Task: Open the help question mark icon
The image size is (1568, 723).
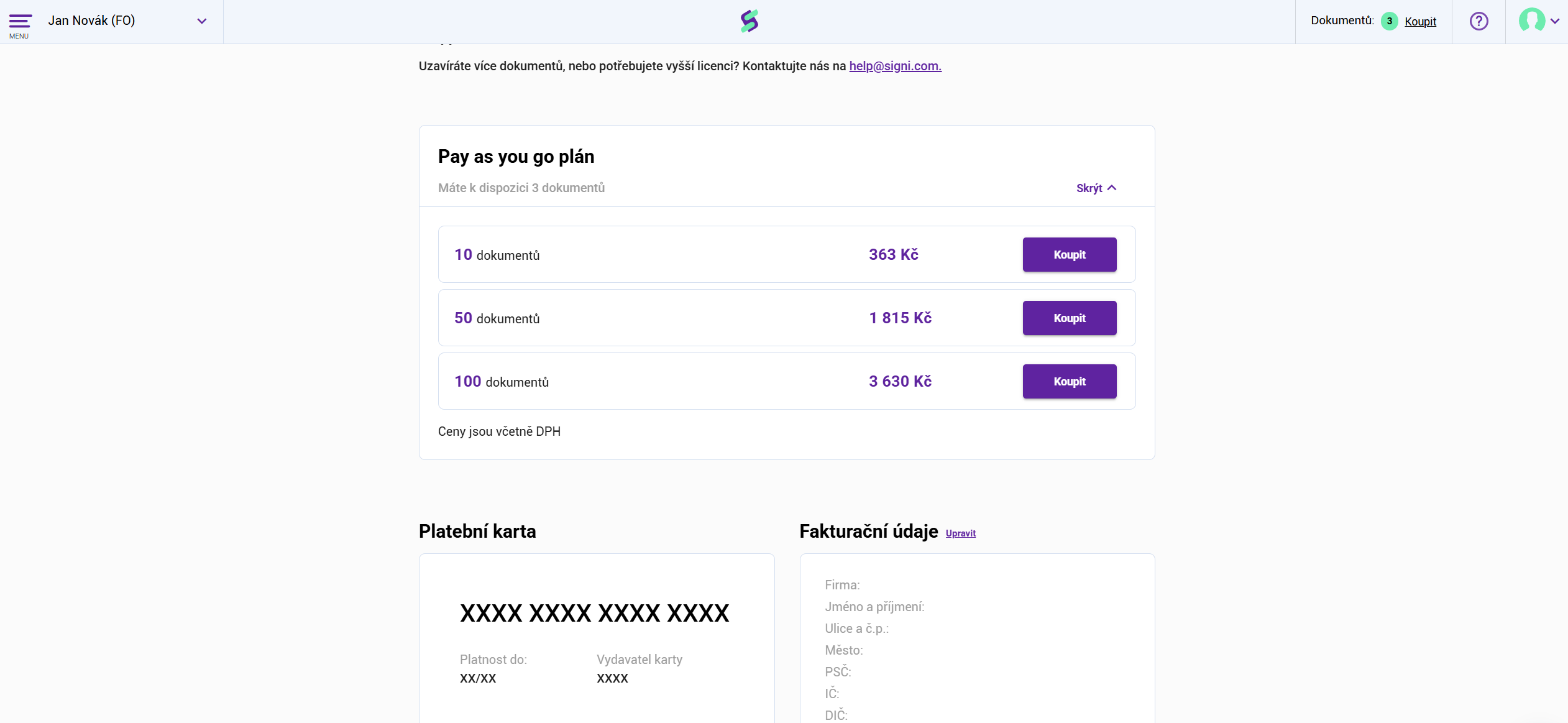Action: click(1479, 21)
